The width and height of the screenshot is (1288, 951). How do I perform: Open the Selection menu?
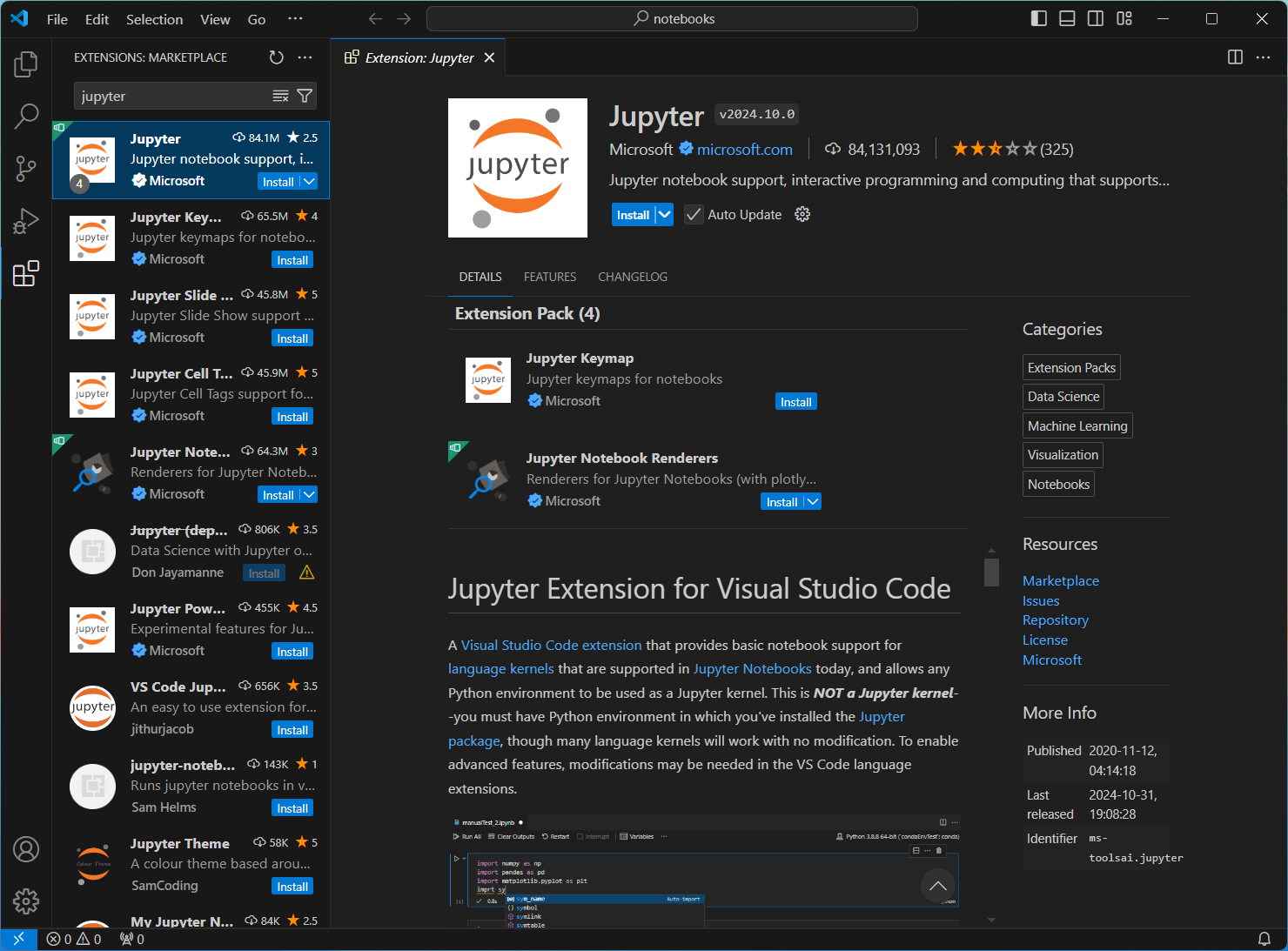(155, 19)
